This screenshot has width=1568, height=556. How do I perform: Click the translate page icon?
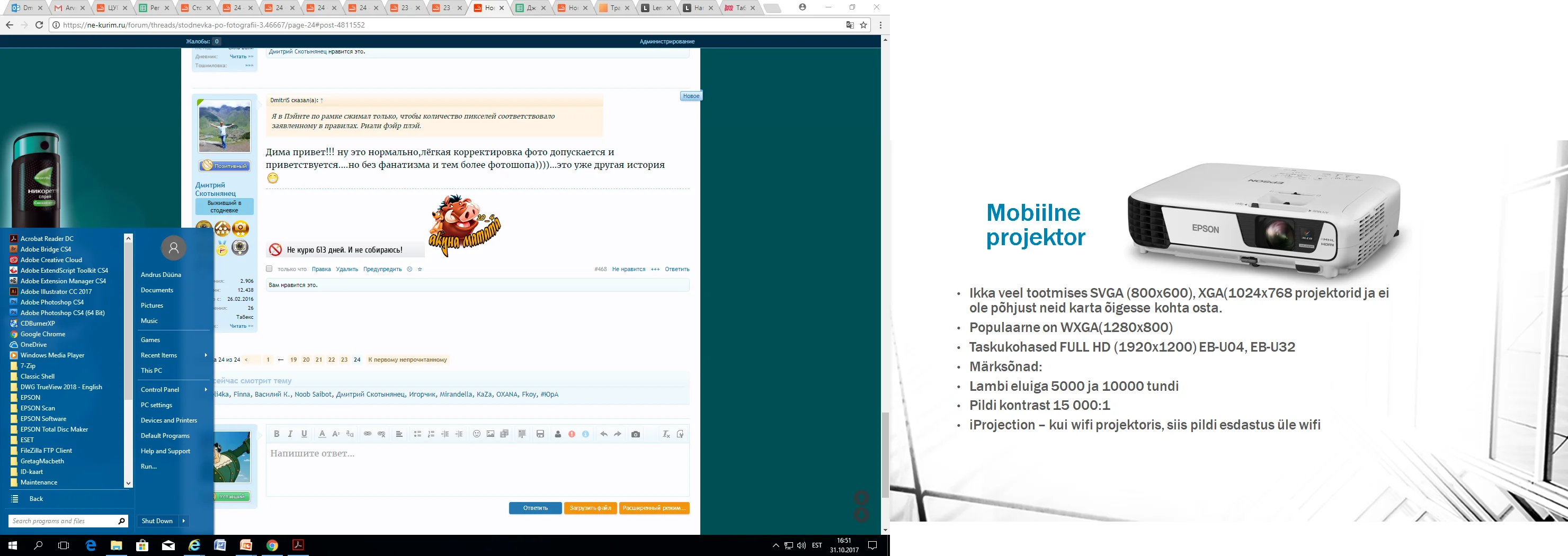tap(850, 25)
